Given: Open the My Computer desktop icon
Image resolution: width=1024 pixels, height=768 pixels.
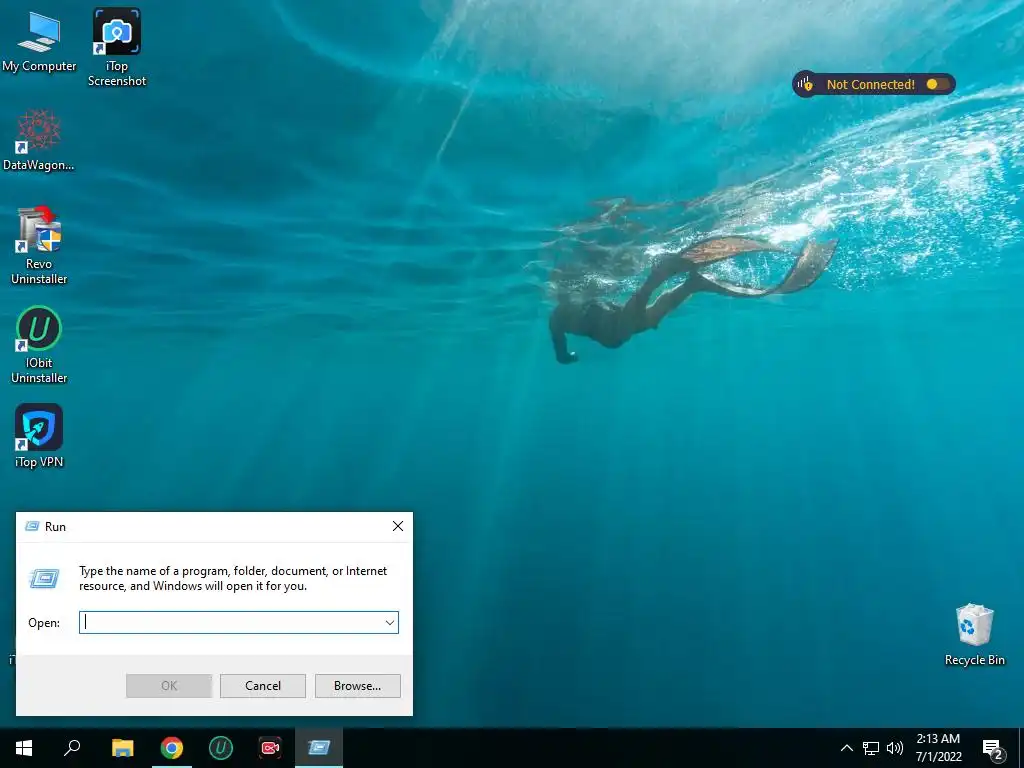Looking at the screenshot, I should tap(39, 40).
